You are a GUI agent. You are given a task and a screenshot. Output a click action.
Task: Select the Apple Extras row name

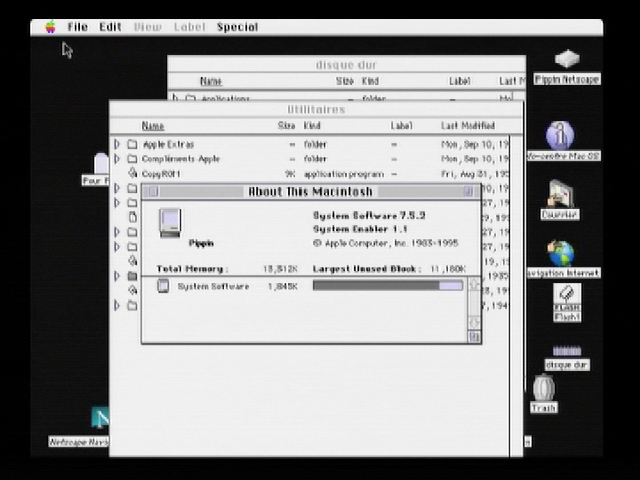point(168,144)
